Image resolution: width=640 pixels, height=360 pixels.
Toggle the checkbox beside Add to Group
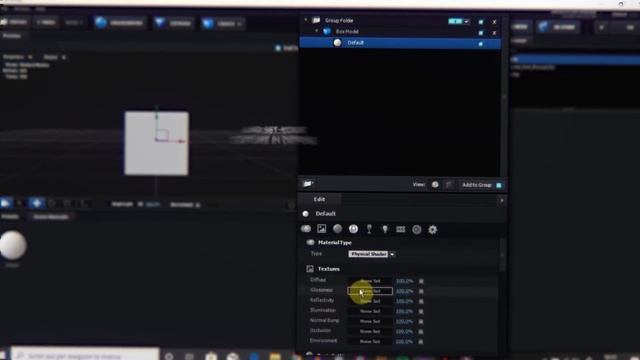point(499,185)
